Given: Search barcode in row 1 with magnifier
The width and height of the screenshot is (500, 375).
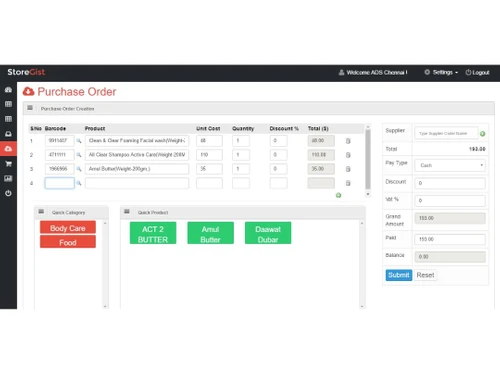Looking at the screenshot, I should (x=79, y=141).
